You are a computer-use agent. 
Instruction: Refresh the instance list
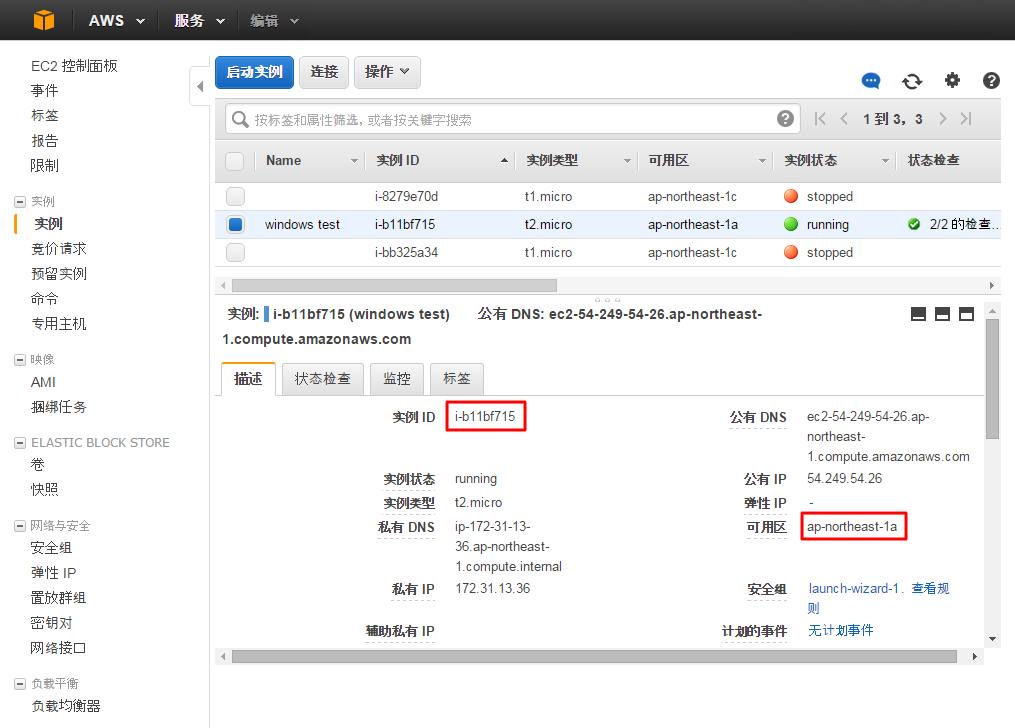(911, 81)
